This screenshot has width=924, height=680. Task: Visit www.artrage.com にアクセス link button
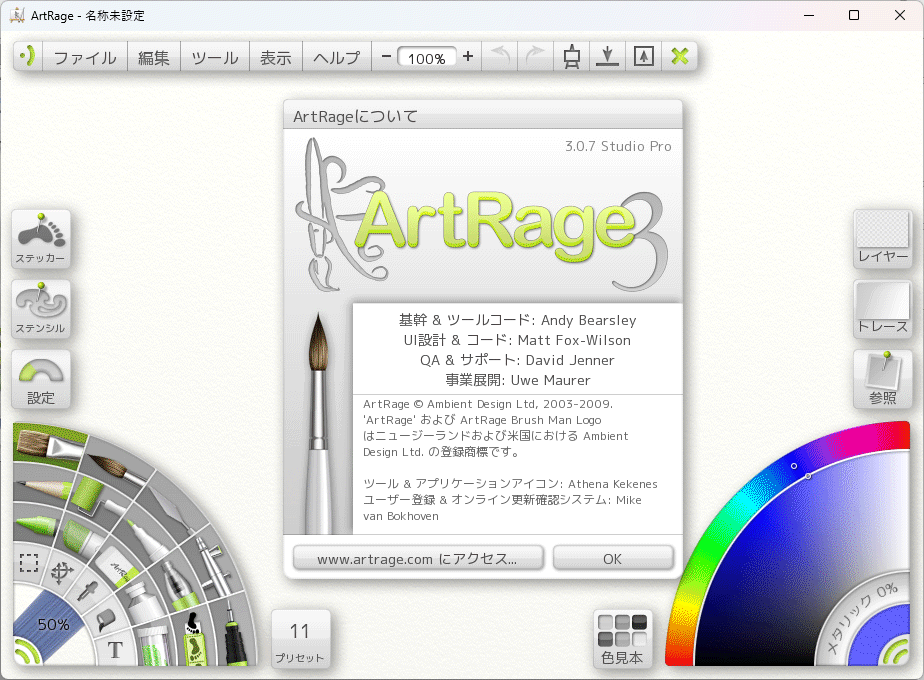pyautogui.click(x=417, y=559)
